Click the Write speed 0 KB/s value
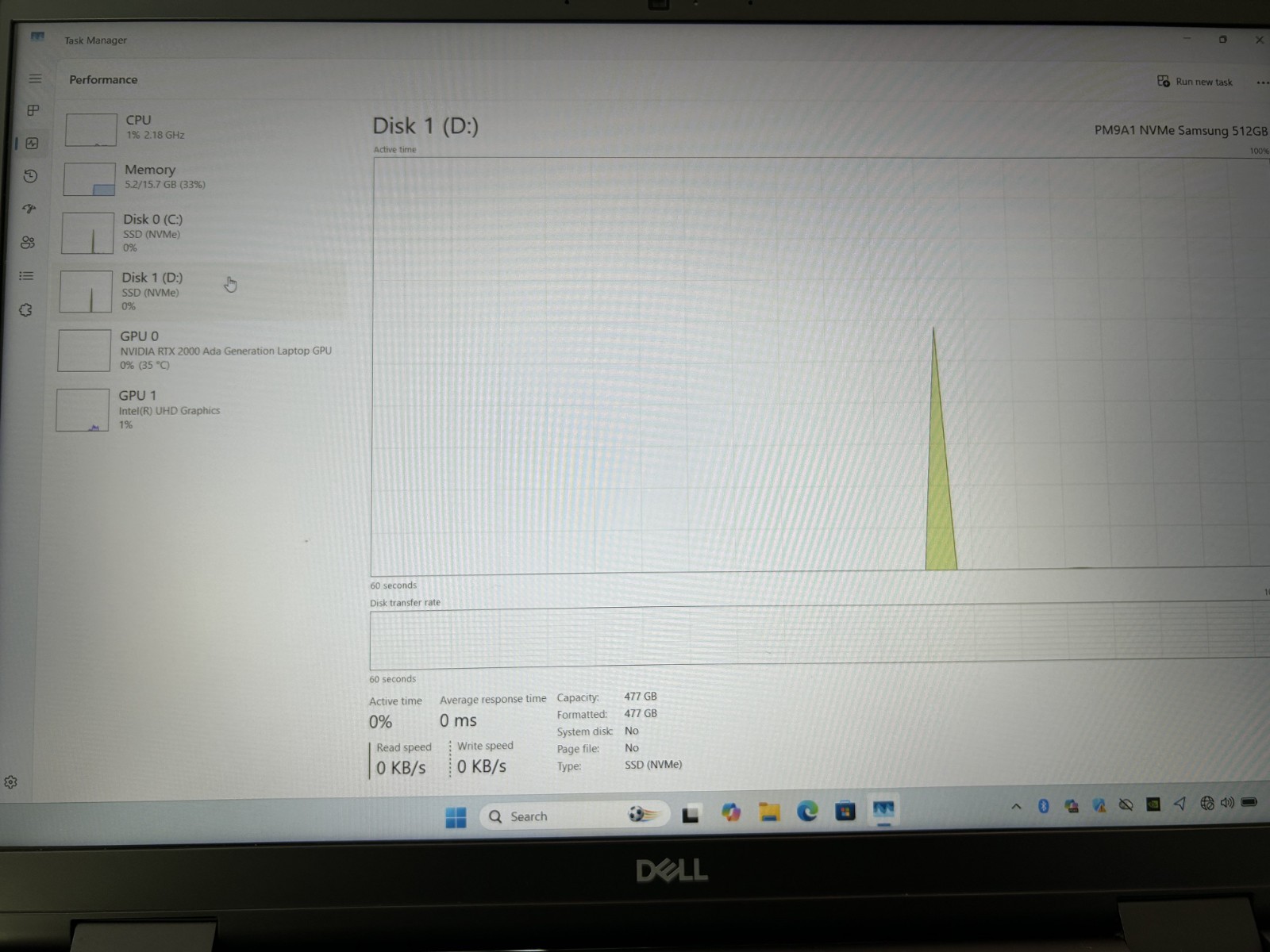 pyautogui.click(x=481, y=766)
